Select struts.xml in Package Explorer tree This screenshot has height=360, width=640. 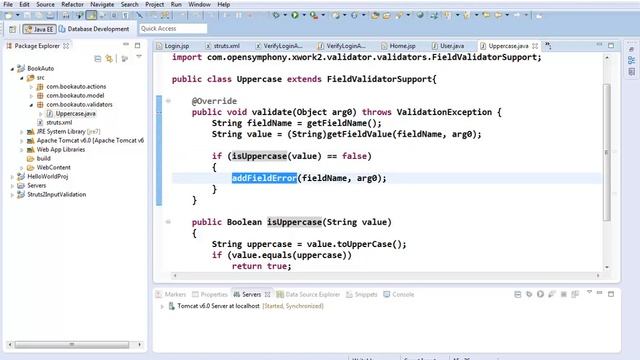click(59, 123)
